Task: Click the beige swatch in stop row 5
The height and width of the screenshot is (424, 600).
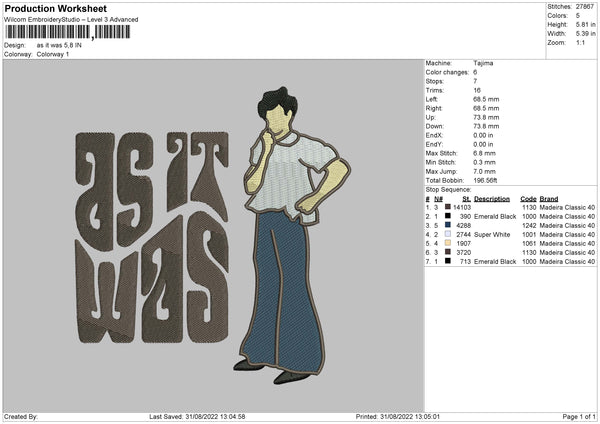Action: pyautogui.click(x=448, y=243)
